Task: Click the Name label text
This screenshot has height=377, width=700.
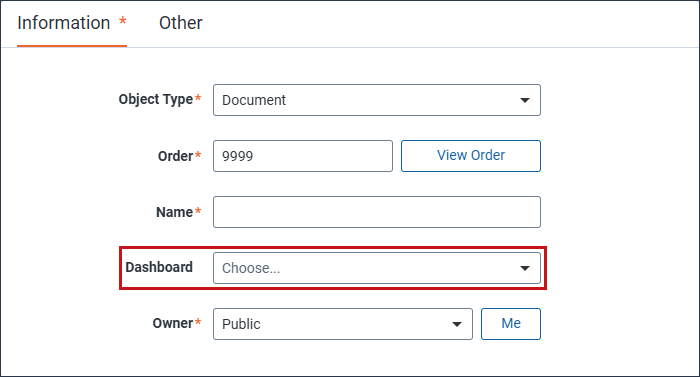Action: click(175, 212)
